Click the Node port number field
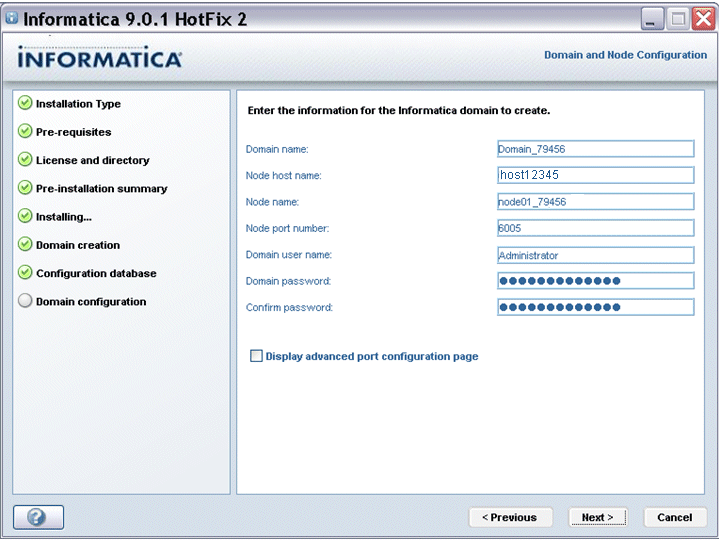The height and width of the screenshot is (541, 719). click(596, 228)
